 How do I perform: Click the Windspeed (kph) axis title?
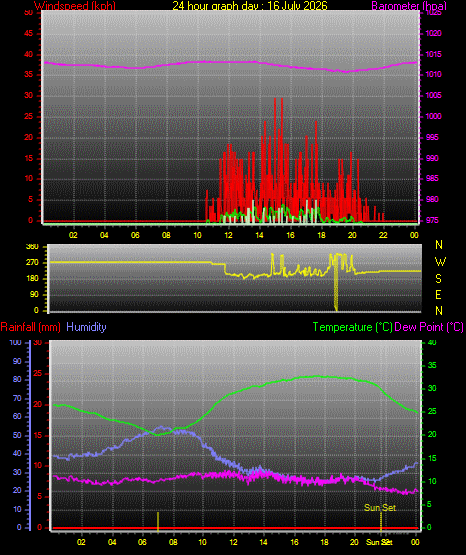75,5
